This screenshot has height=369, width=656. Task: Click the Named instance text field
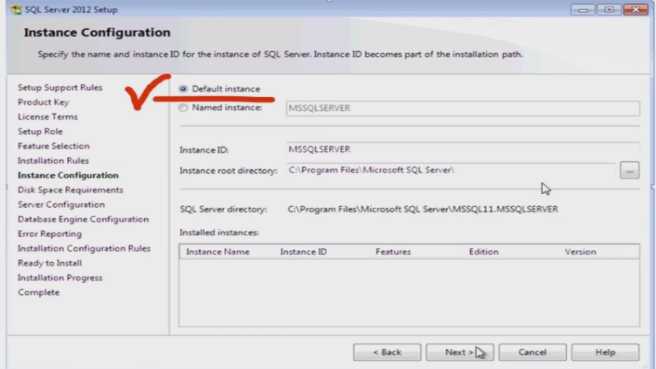463,108
